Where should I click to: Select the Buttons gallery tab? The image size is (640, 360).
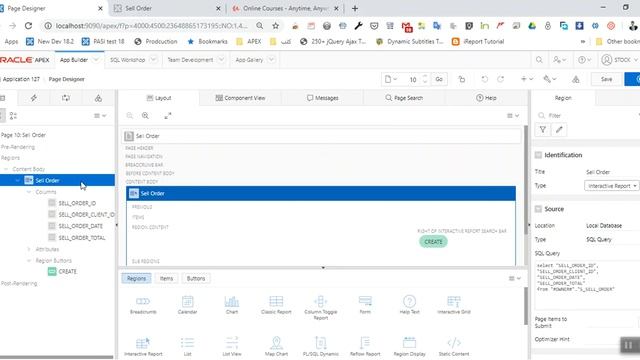pos(196,278)
